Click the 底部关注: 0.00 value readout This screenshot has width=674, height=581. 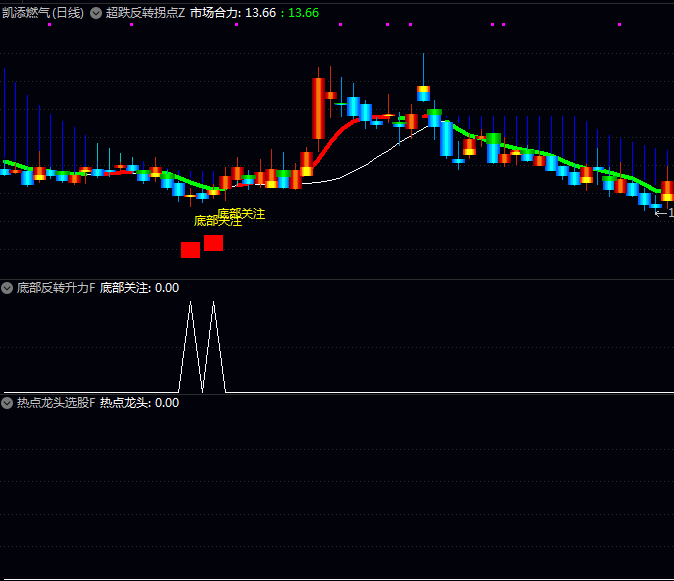pos(140,288)
